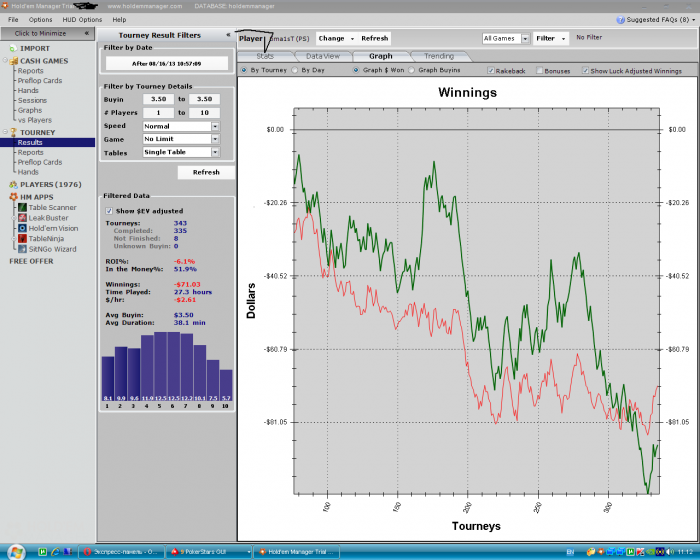This screenshot has height=560, width=700.
Task: Open the Import section icon
Action: click(x=12, y=47)
